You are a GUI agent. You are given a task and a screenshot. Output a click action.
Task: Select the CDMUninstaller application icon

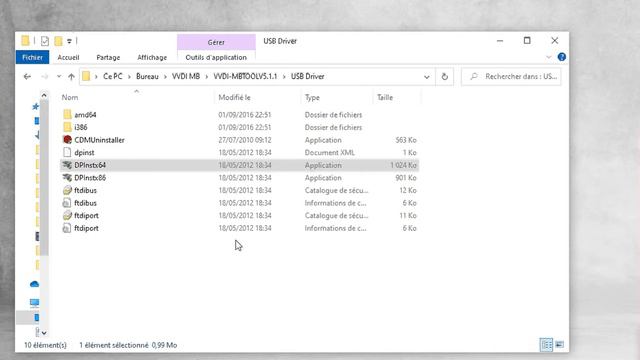67,140
